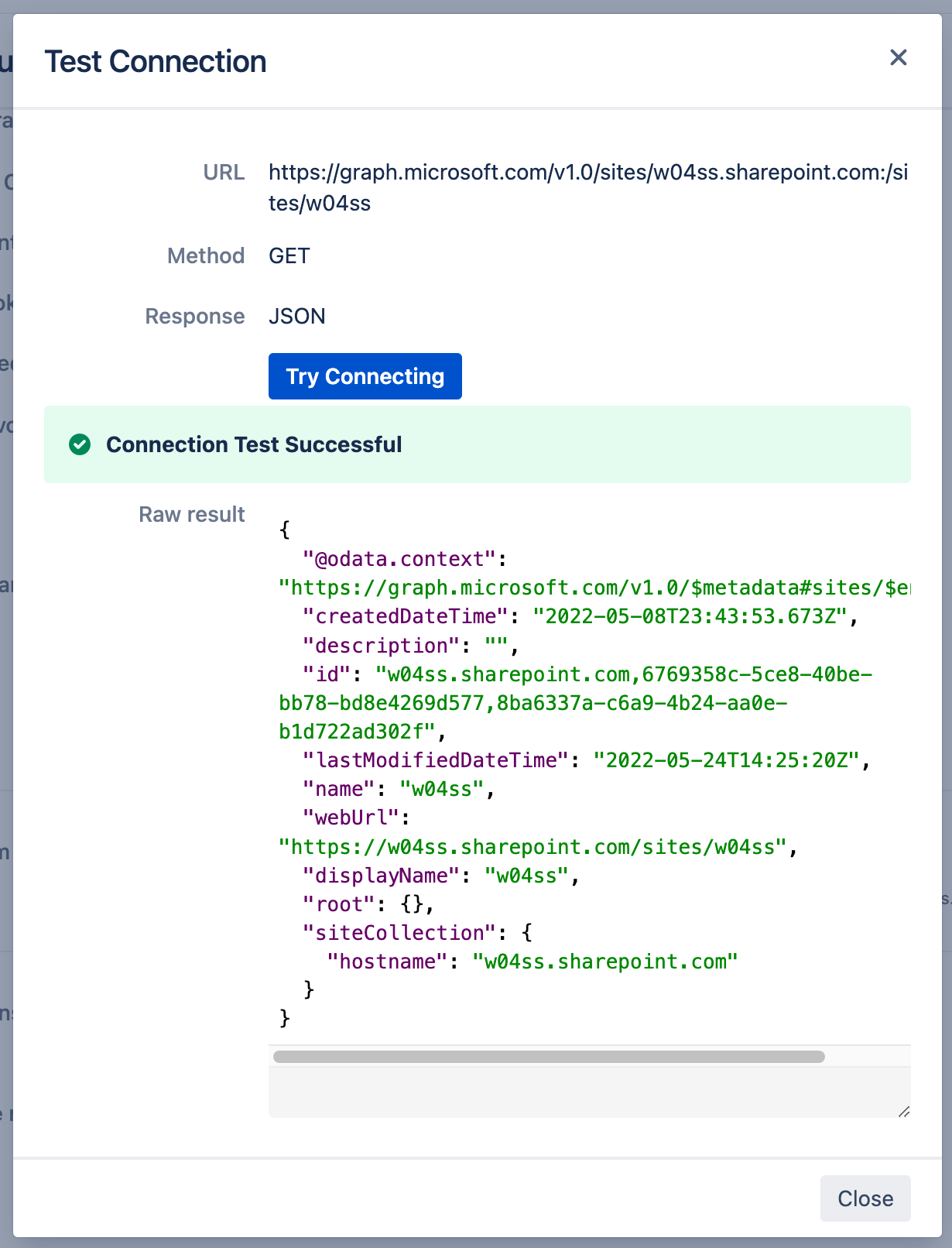Viewport: 952px width, 1248px height.
Task: Click the hostname value w04ss.sharepoint.com
Action: 604,962
